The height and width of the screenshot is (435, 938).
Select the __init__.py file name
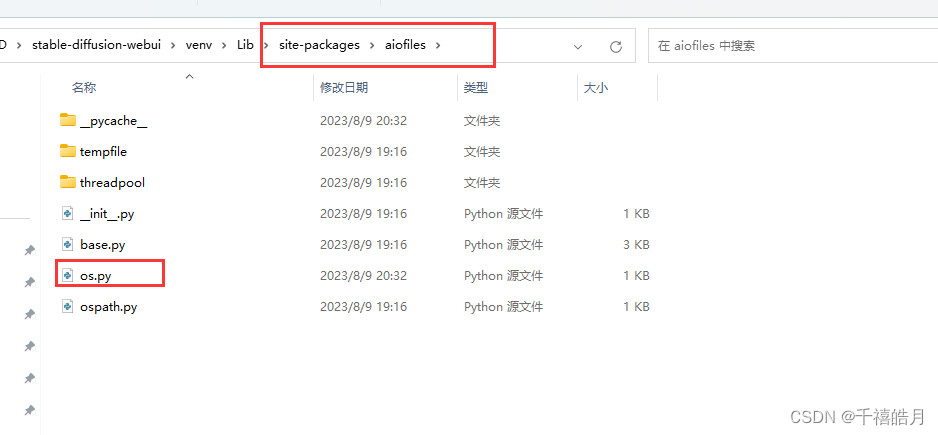[107, 214]
